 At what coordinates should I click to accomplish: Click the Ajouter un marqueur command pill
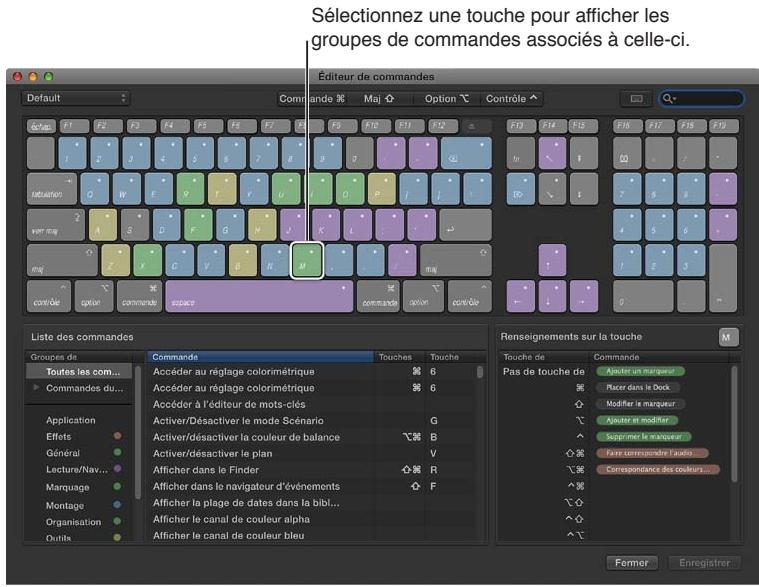click(x=640, y=371)
